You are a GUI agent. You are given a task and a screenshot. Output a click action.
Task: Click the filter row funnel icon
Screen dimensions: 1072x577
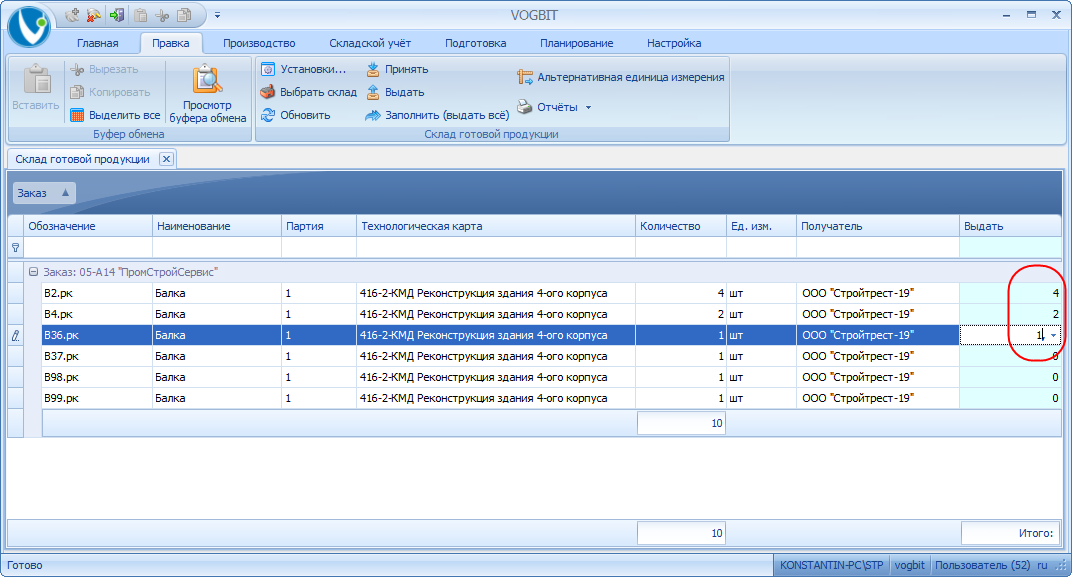coord(16,247)
